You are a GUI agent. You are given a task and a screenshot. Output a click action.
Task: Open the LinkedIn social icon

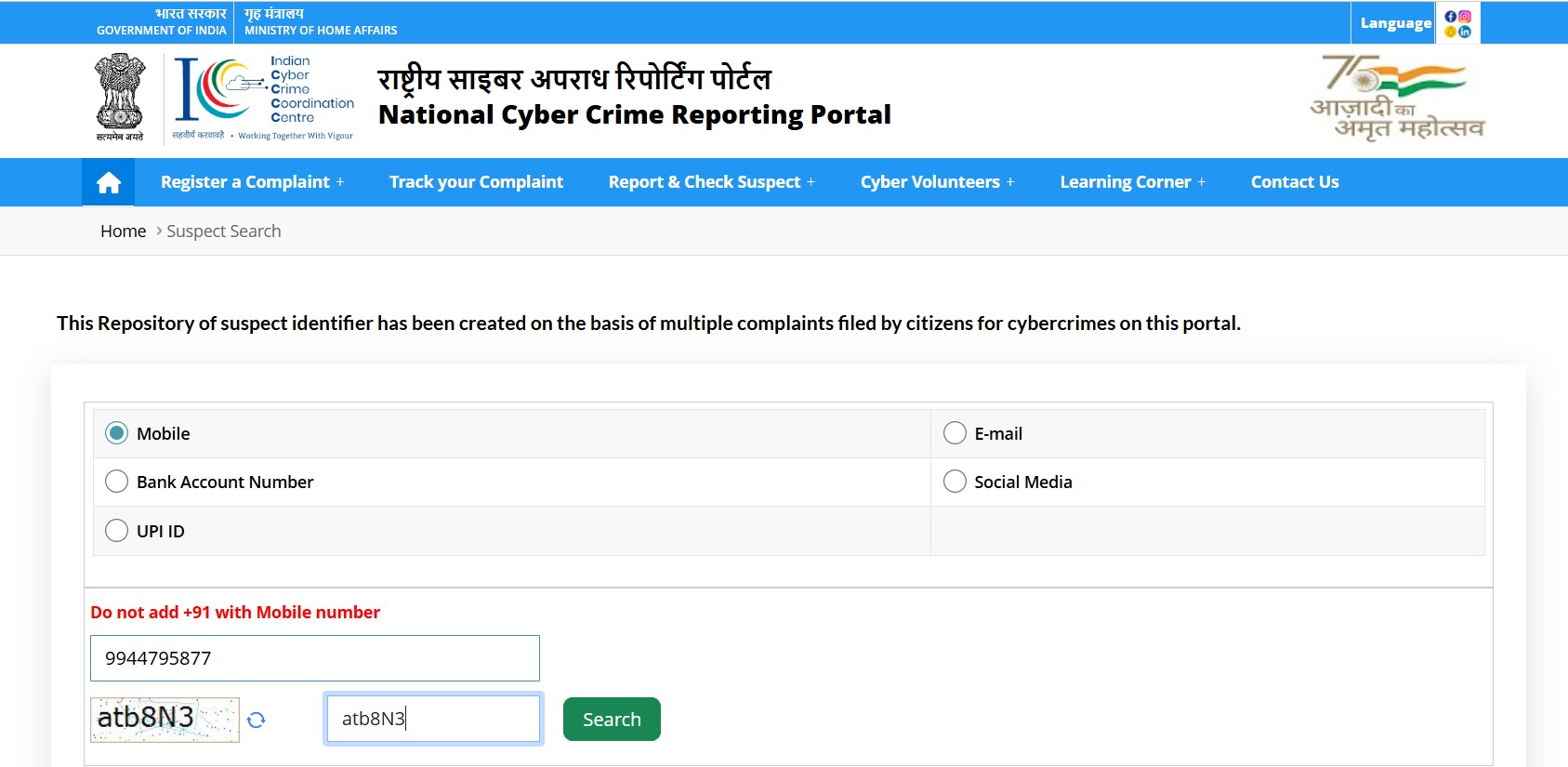point(1465,32)
